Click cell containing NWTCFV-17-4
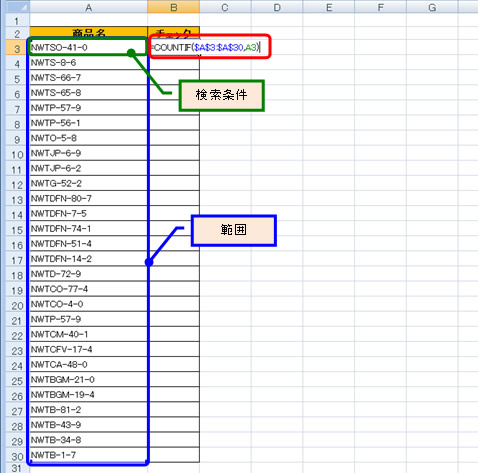The image size is (478, 473). [88, 349]
